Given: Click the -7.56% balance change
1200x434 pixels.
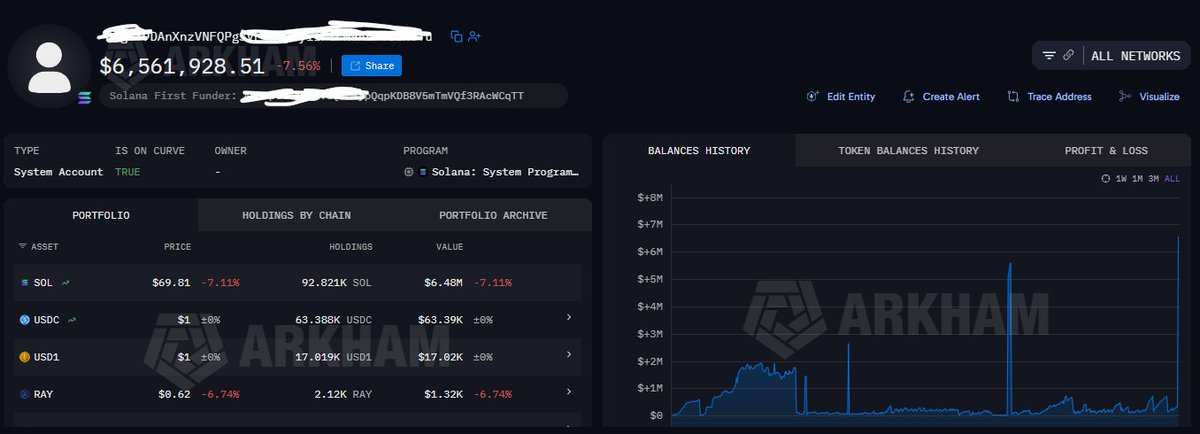Looking at the screenshot, I should coord(298,66).
